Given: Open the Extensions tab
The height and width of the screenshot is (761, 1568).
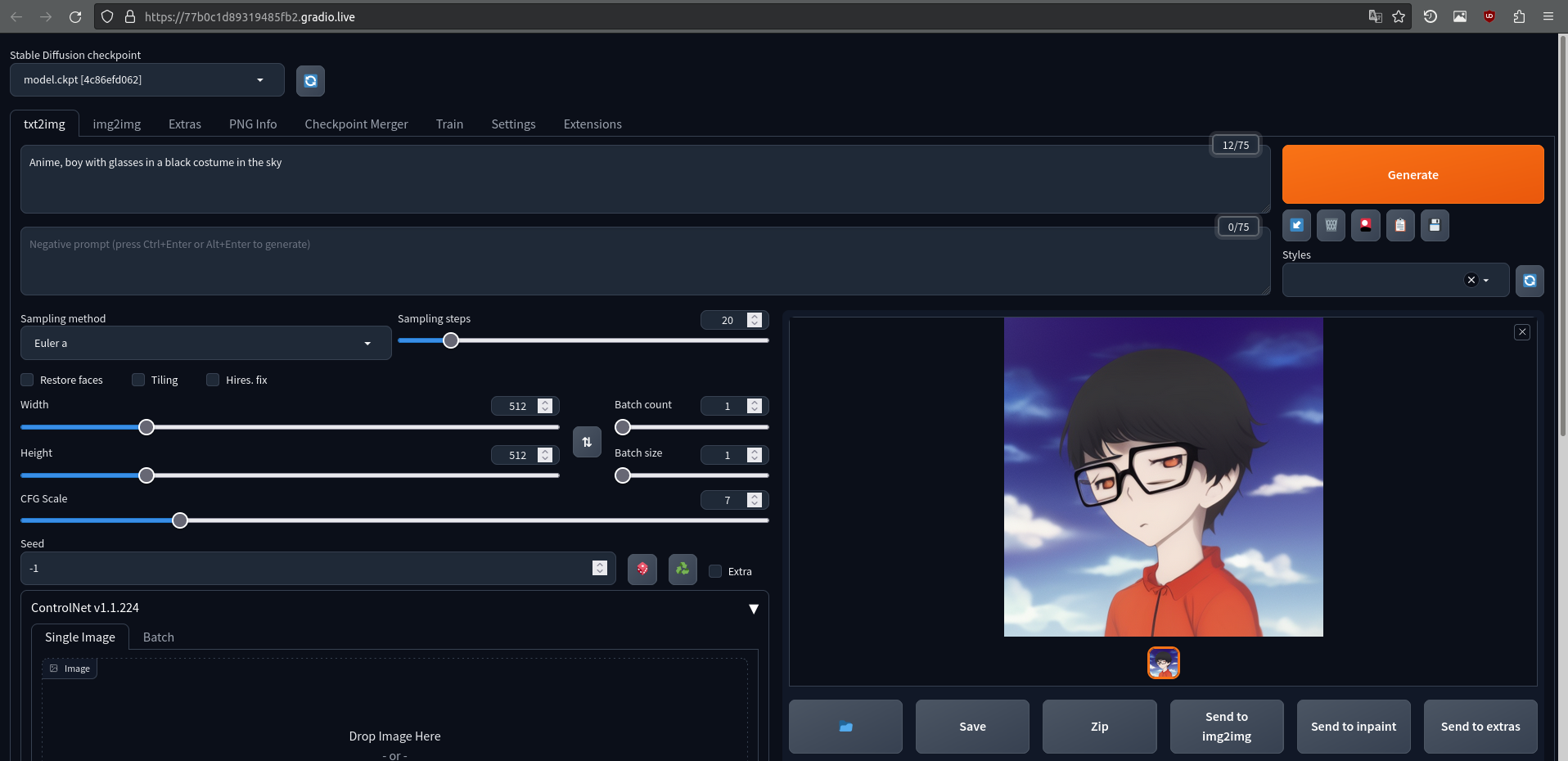Looking at the screenshot, I should tap(592, 124).
